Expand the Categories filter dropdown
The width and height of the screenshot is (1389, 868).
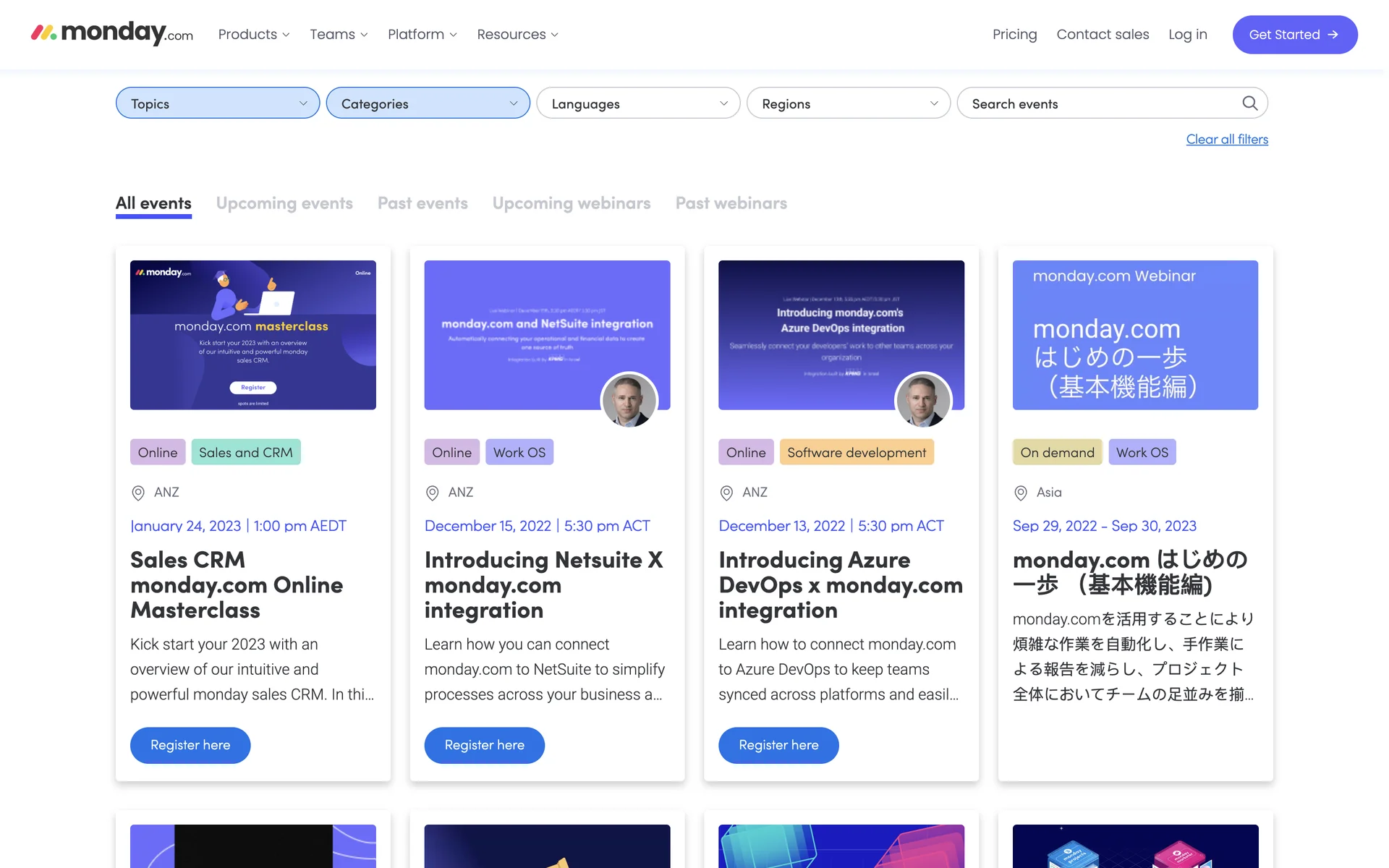click(428, 103)
